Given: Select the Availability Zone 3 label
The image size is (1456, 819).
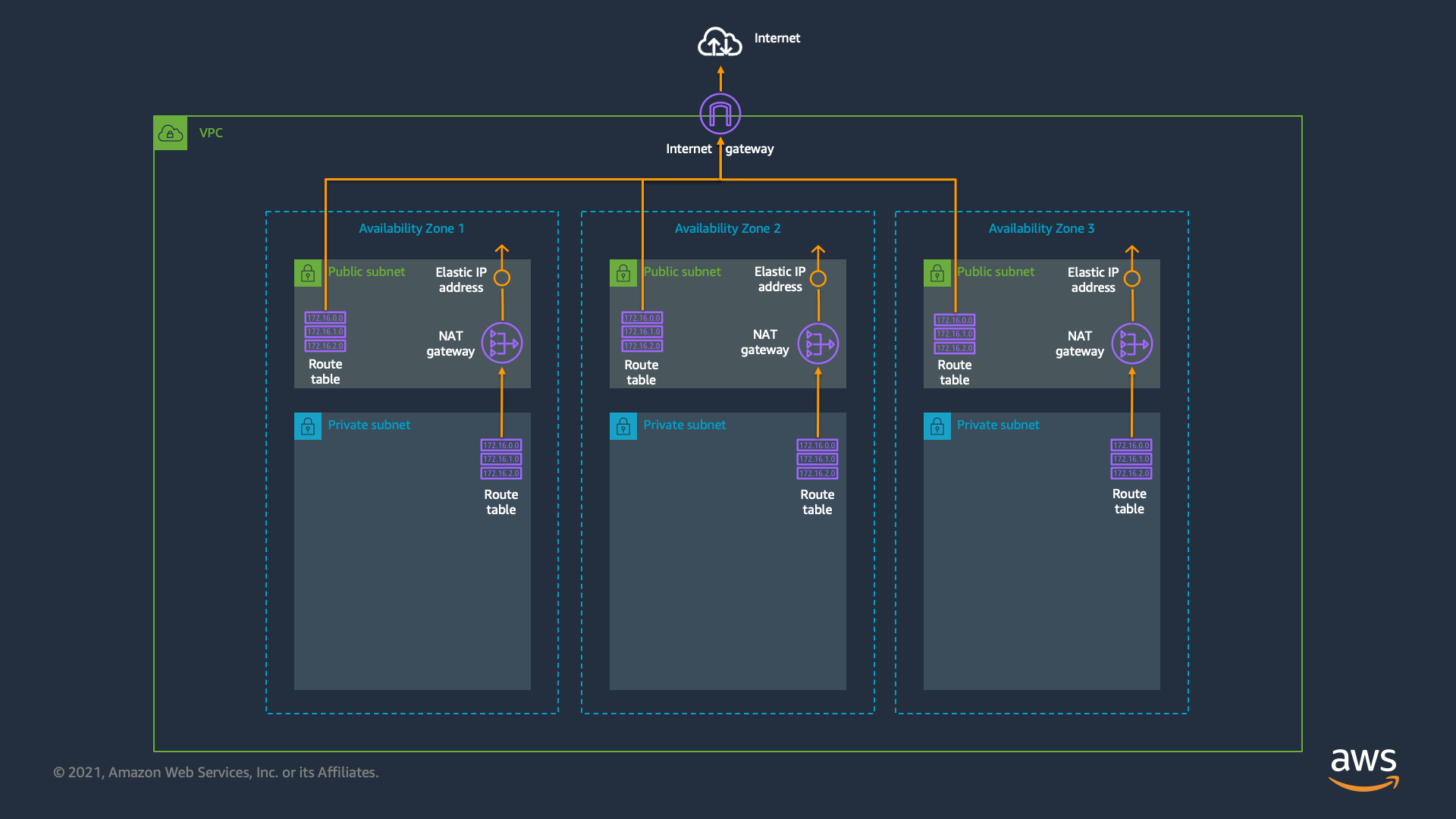Looking at the screenshot, I should pos(1041,228).
